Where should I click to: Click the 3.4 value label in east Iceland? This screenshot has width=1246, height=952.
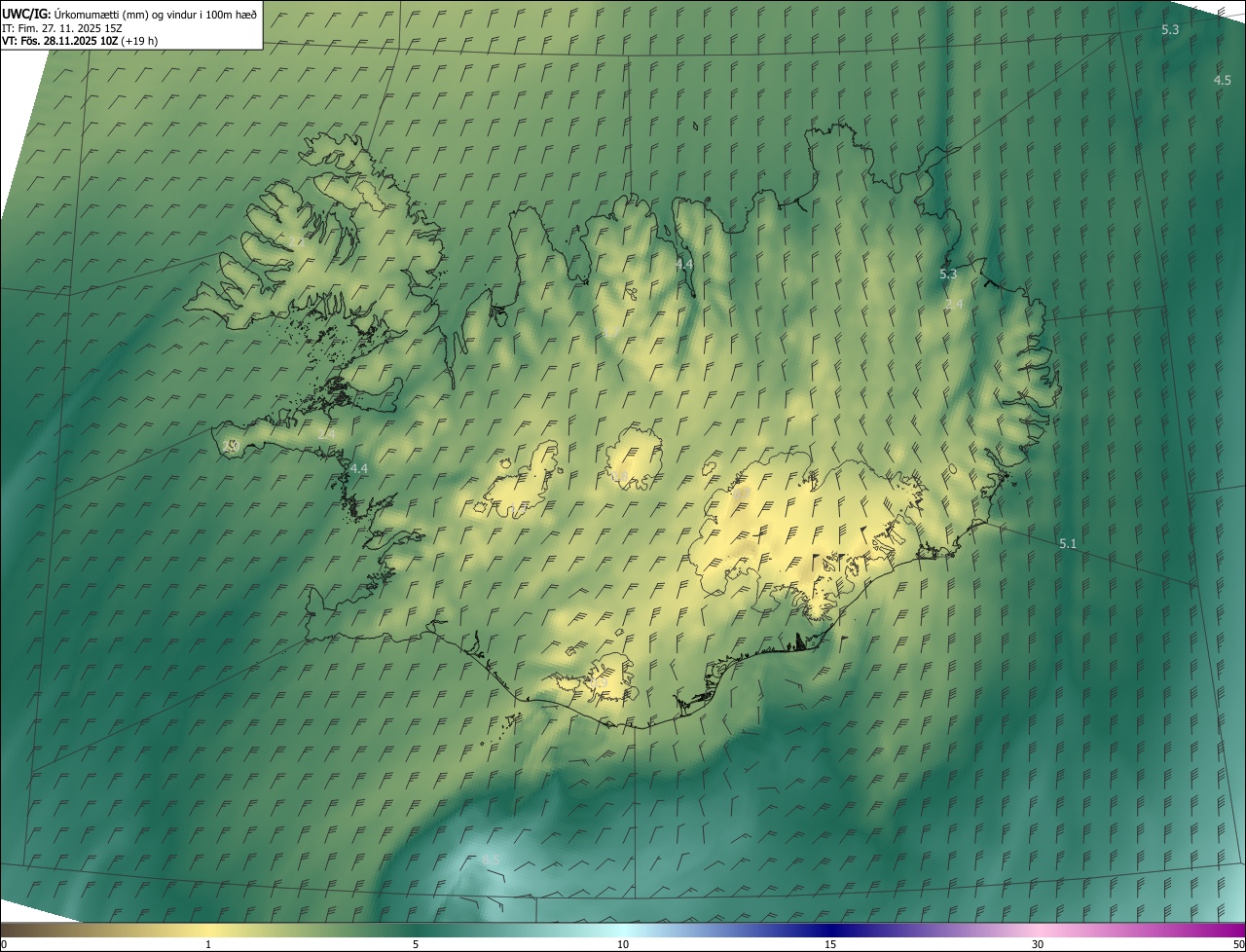(954, 305)
